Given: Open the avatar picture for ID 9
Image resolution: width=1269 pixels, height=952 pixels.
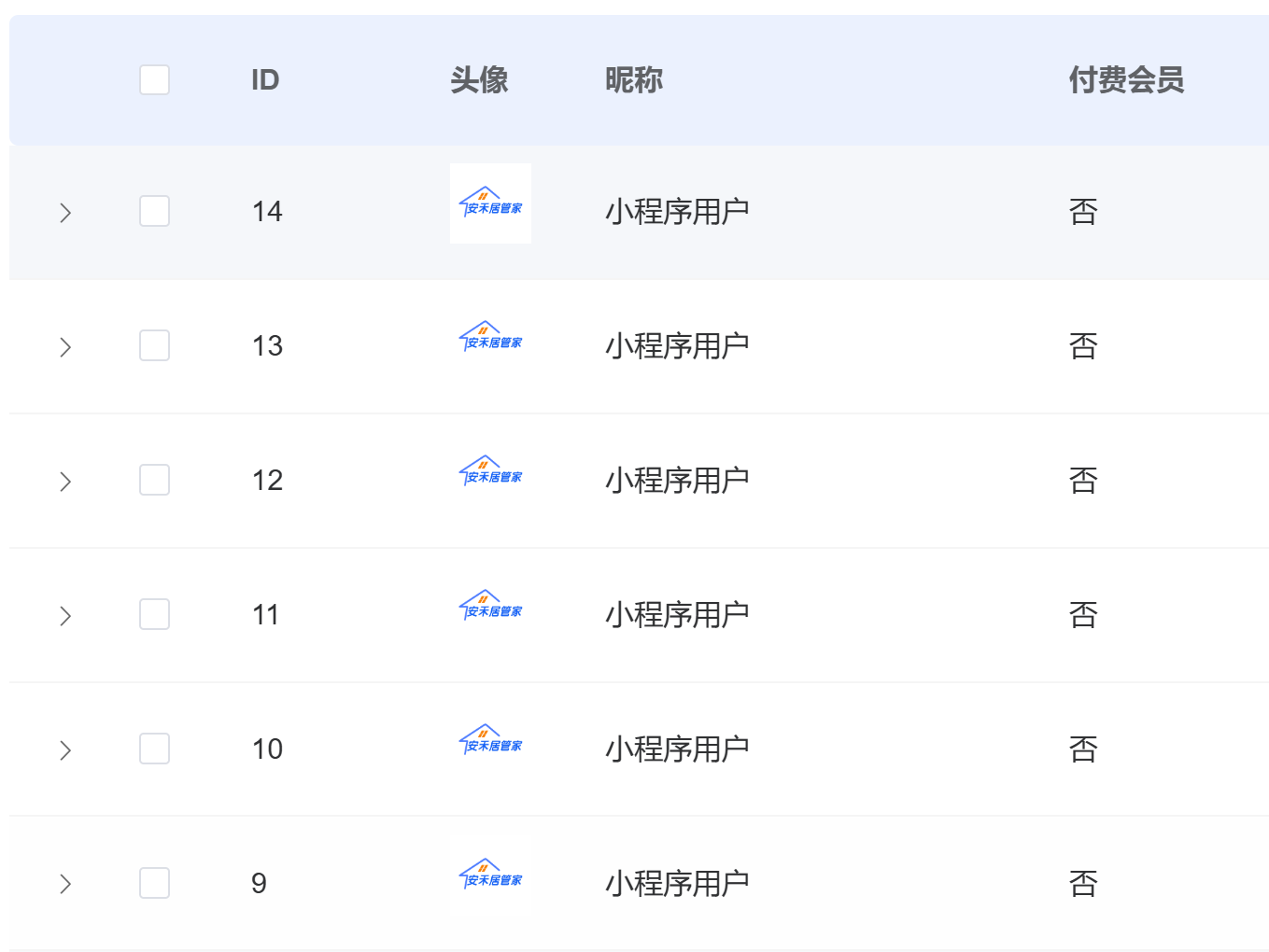Looking at the screenshot, I should tap(490, 875).
